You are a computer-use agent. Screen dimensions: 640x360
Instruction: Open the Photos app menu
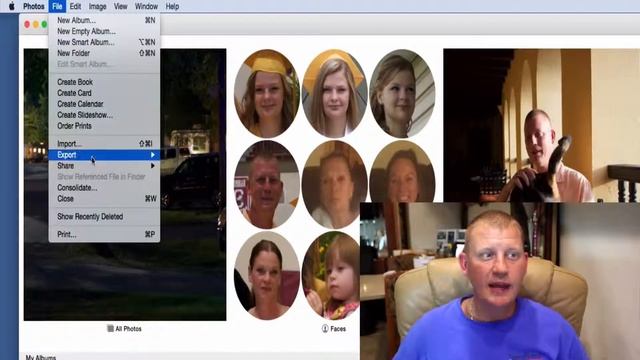(x=33, y=6)
